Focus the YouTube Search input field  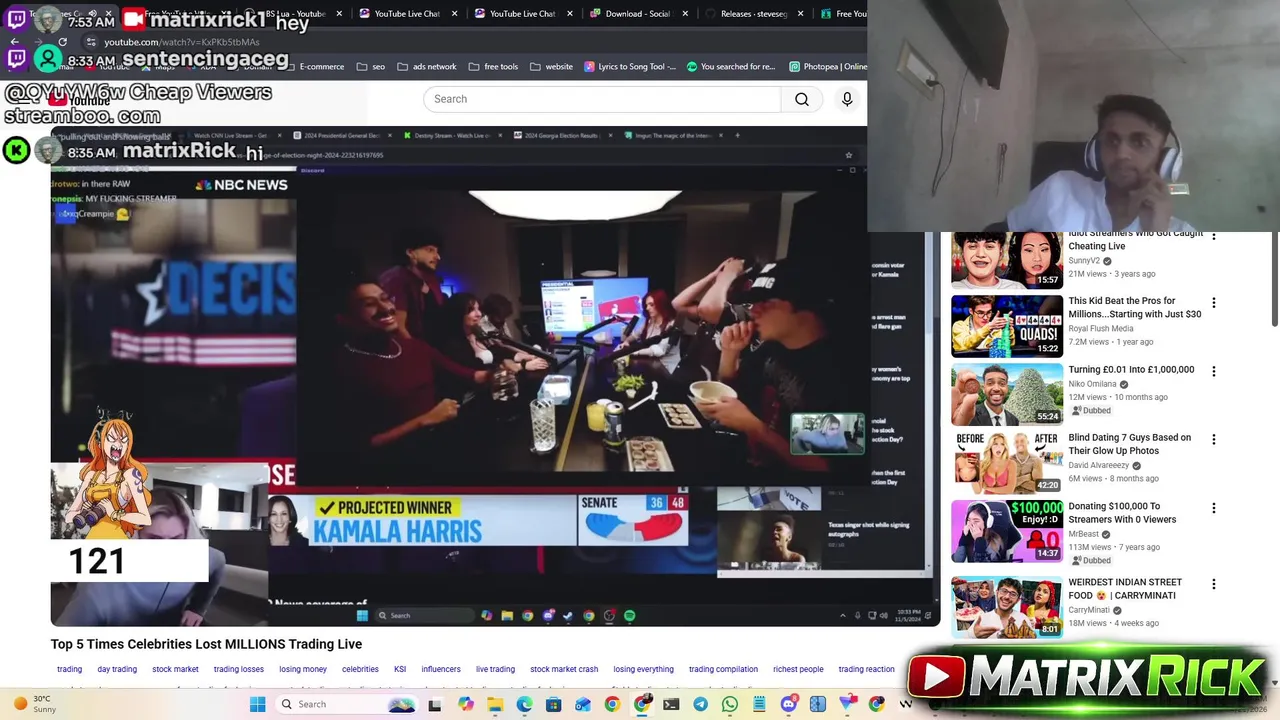pos(602,99)
